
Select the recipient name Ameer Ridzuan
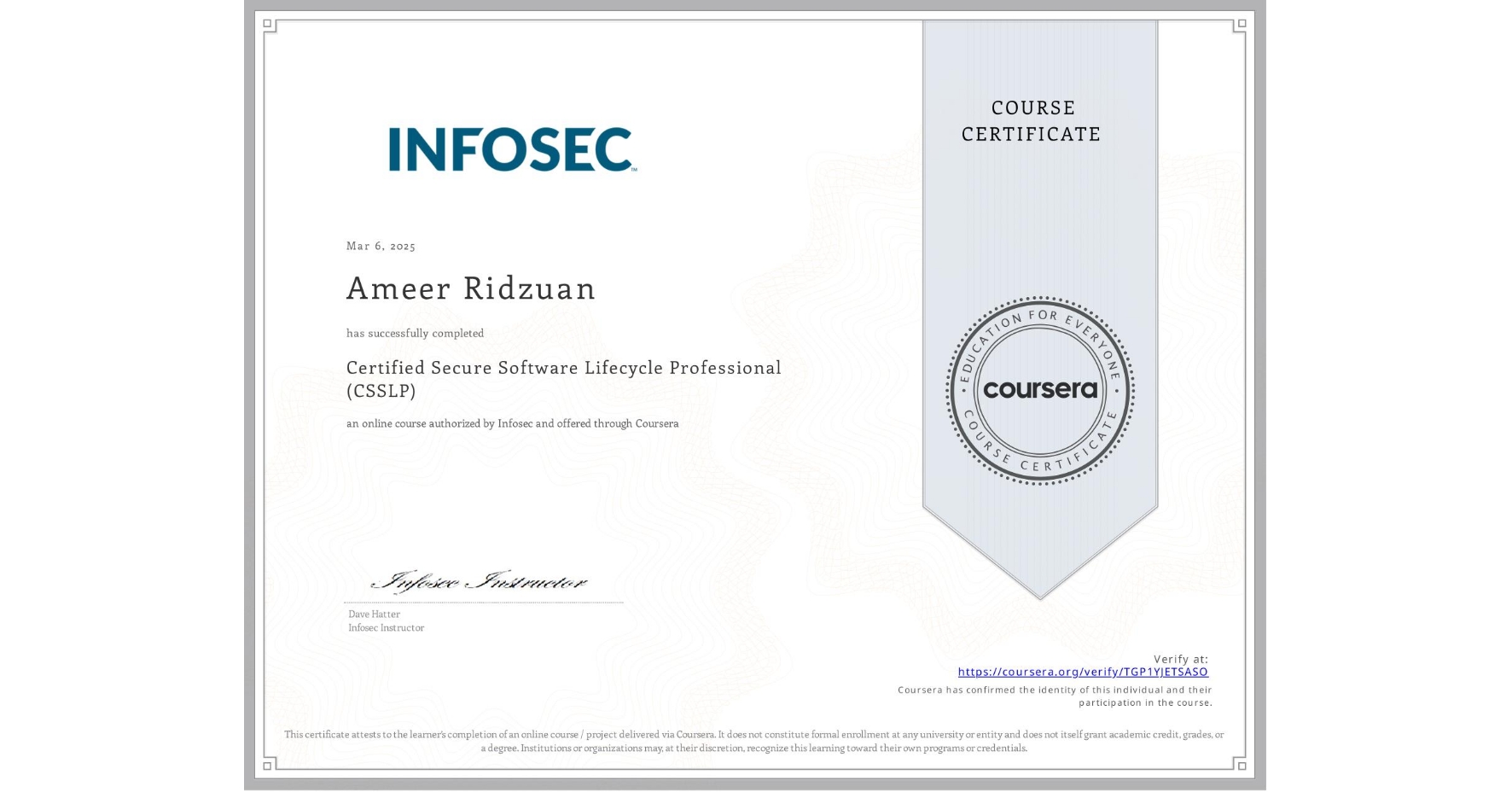(470, 288)
